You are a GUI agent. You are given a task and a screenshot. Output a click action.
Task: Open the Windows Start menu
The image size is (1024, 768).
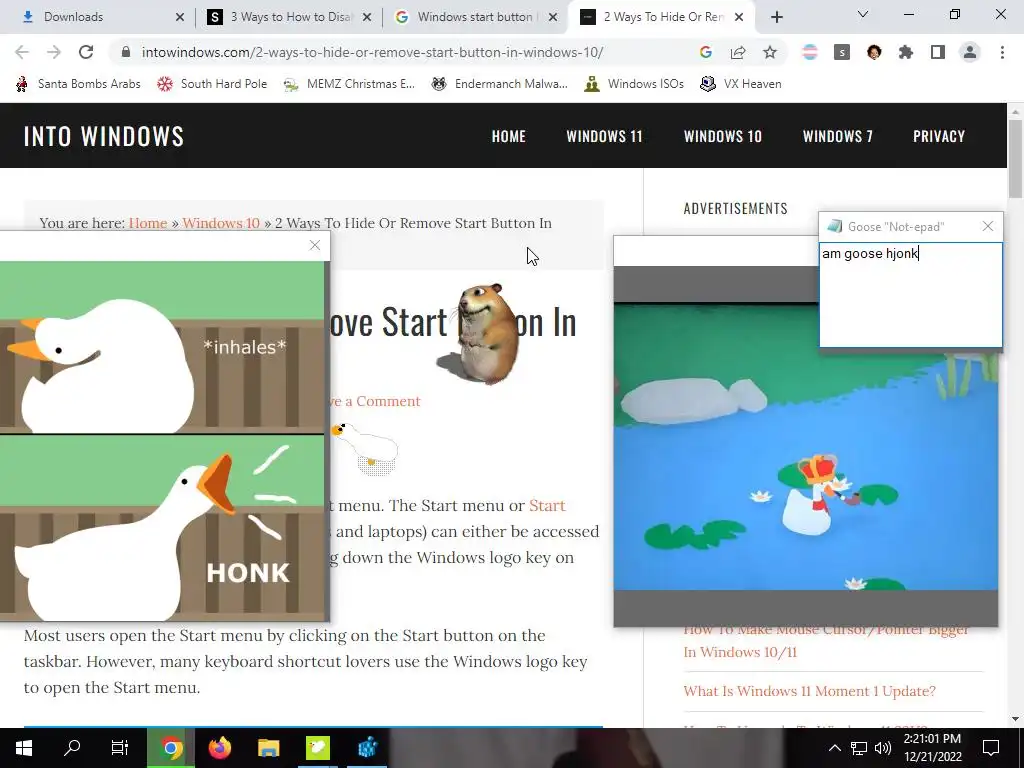point(24,748)
